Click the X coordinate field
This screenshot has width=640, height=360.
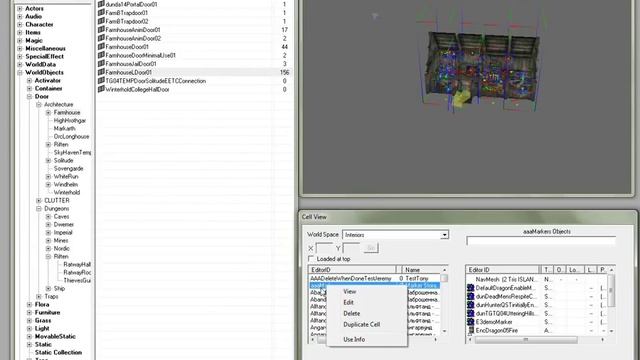pos(324,248)
